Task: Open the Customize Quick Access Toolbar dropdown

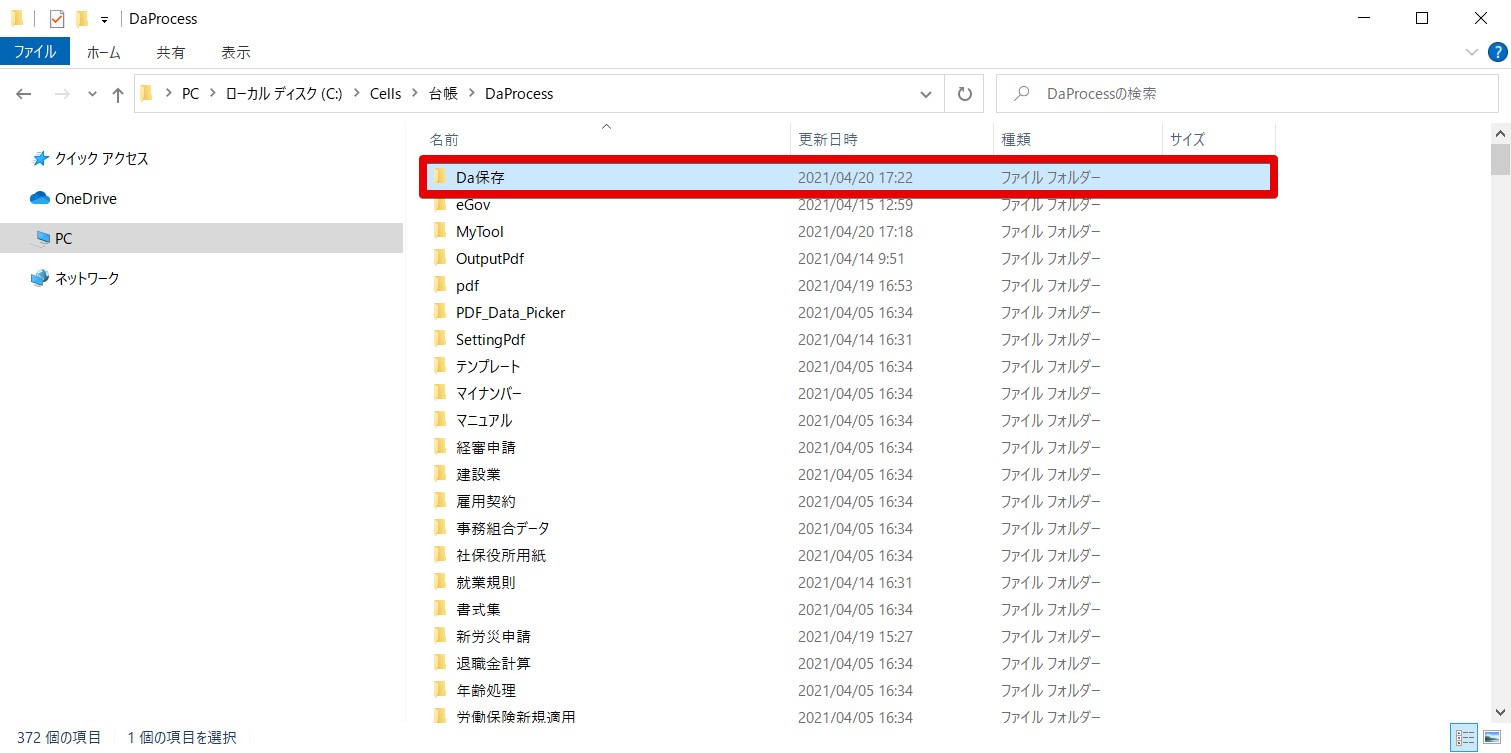Action: pyautogui.click(x=104, y=19)
